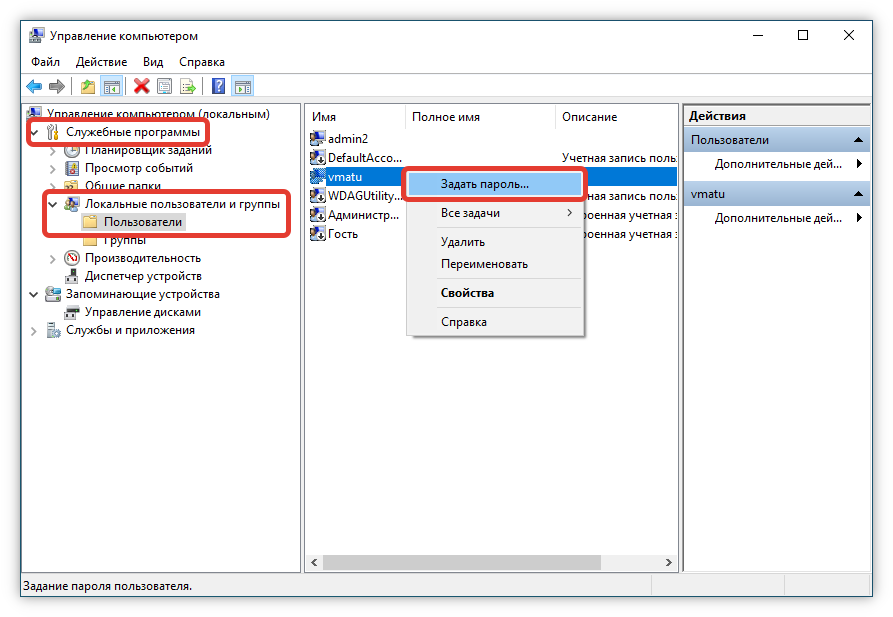Click the Export list toolbar icon
This screenshot has width=893, height=617.
click(186, 87)
